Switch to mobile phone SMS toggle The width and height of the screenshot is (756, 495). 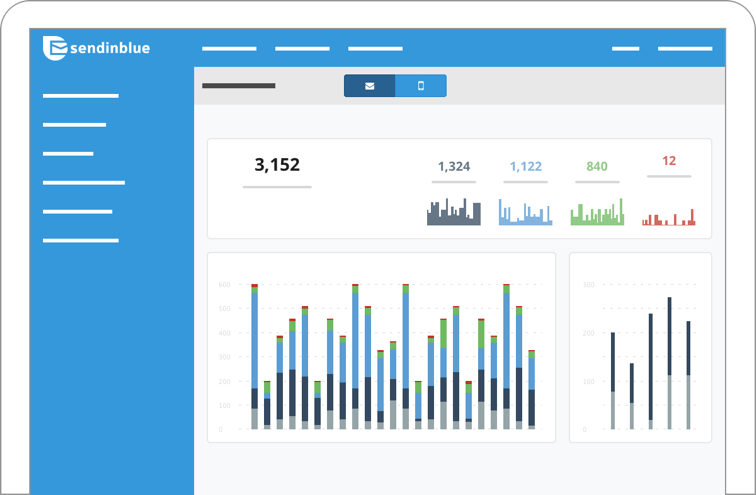pyautogui.click(x=421, y=86)
